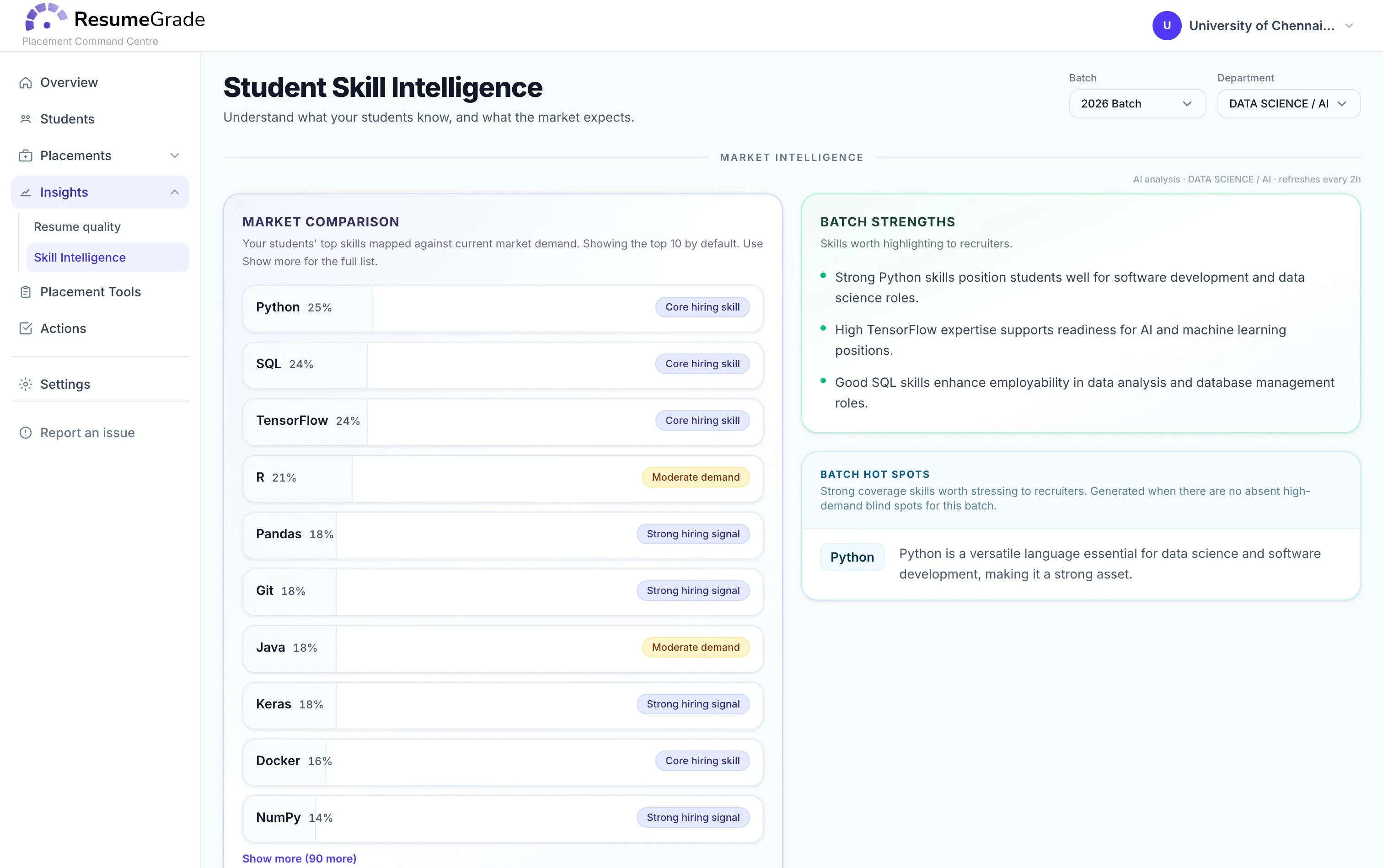The width and height of the screenshot is (1383, 868).
Task: Click the 'NumPy 14%' skill label
Action: pyautogui.click(x=295, y=818)
